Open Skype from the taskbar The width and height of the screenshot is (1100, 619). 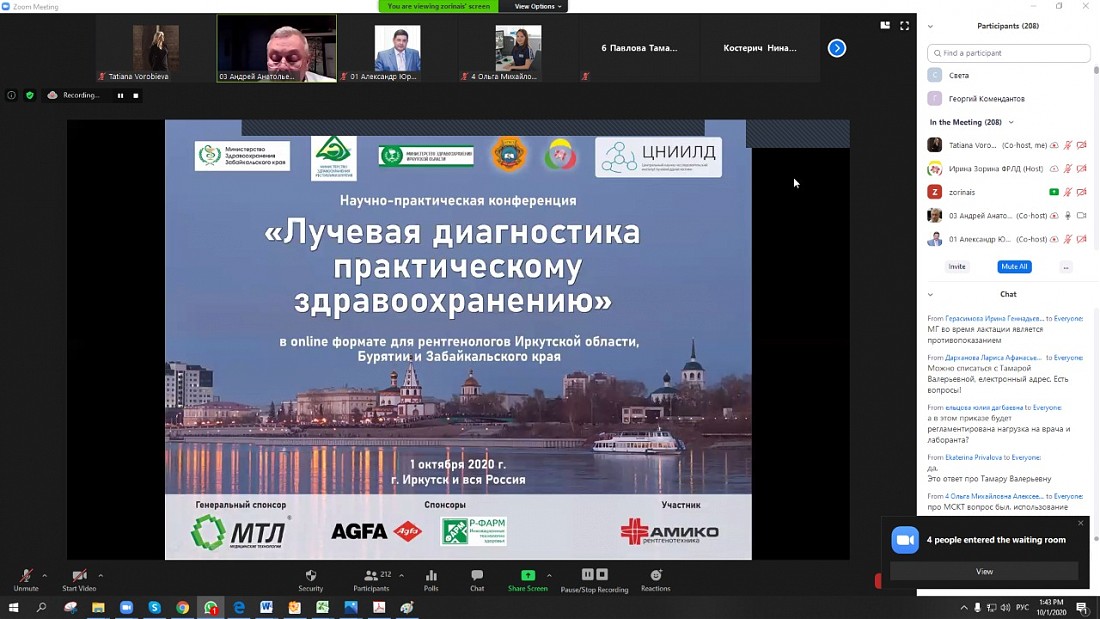[154, 607]
